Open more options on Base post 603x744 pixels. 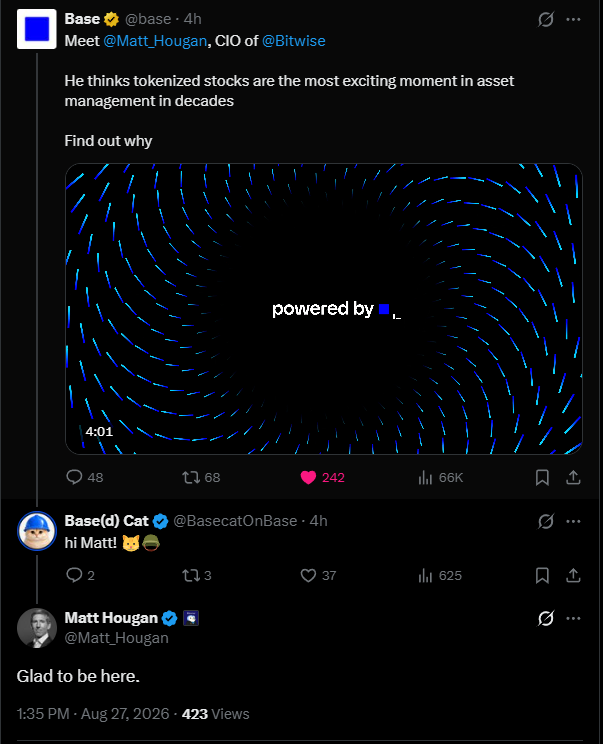coord(573,19)
